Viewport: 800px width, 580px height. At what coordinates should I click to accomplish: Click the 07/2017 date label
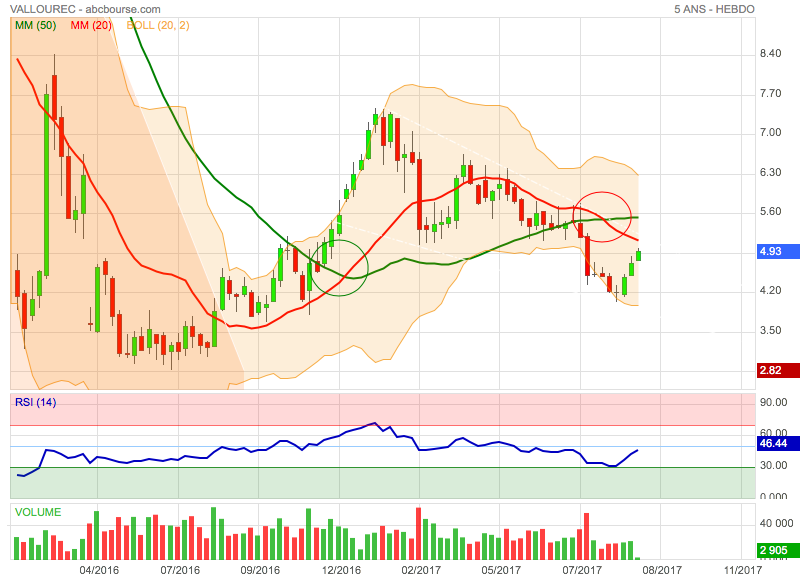(582, 570)
